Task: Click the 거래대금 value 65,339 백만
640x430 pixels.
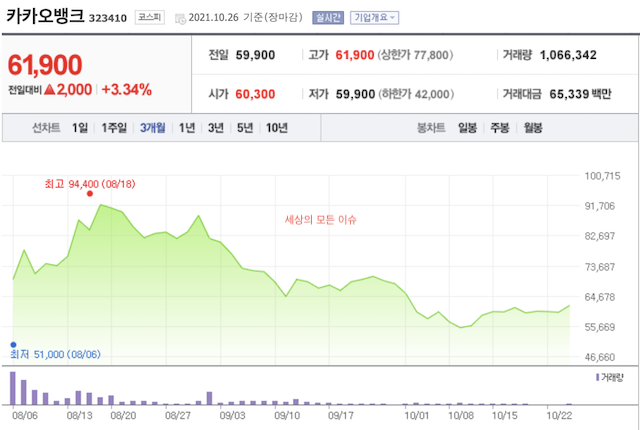Action: coord(580,94)
